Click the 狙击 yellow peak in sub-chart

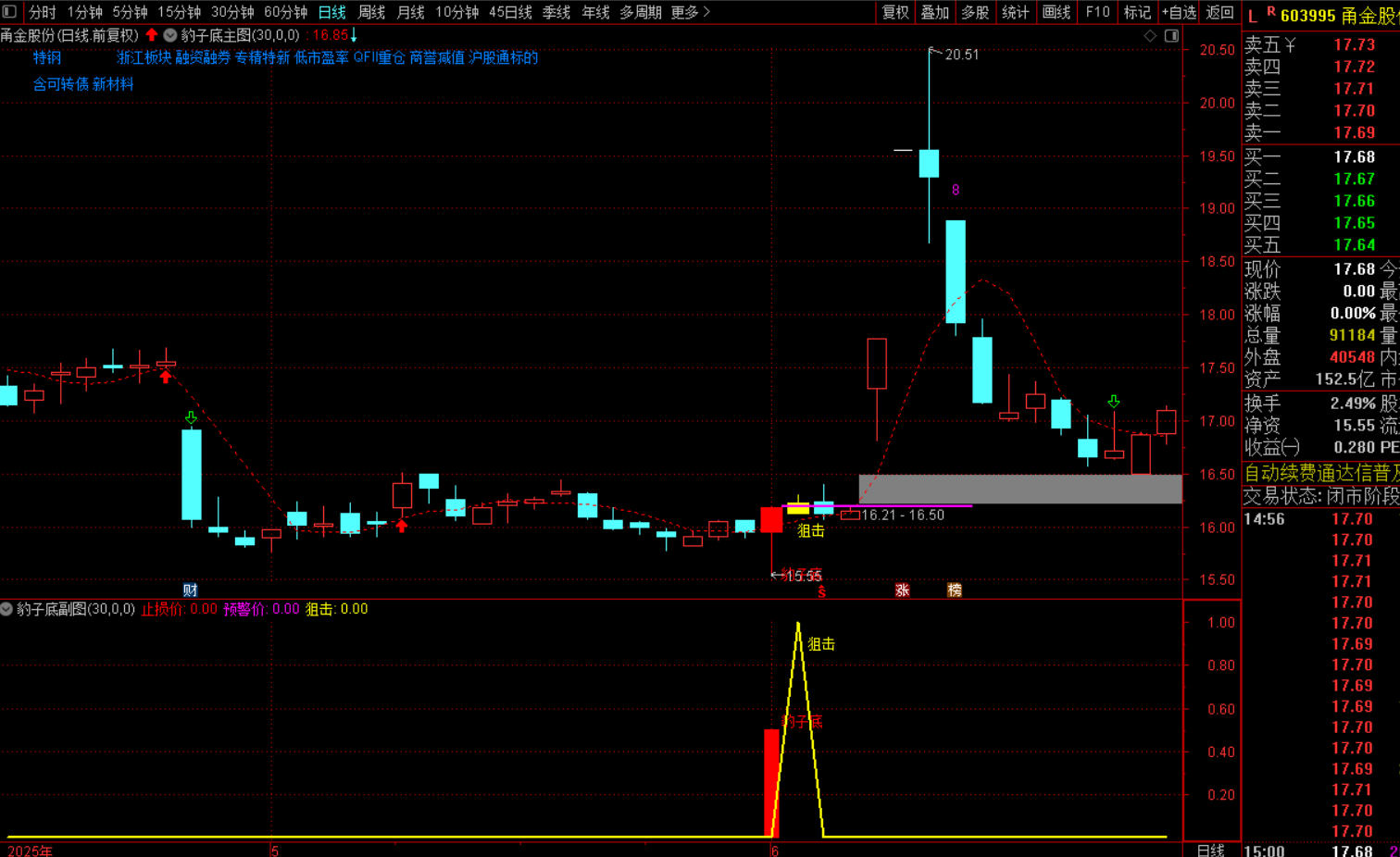(798, 626)
